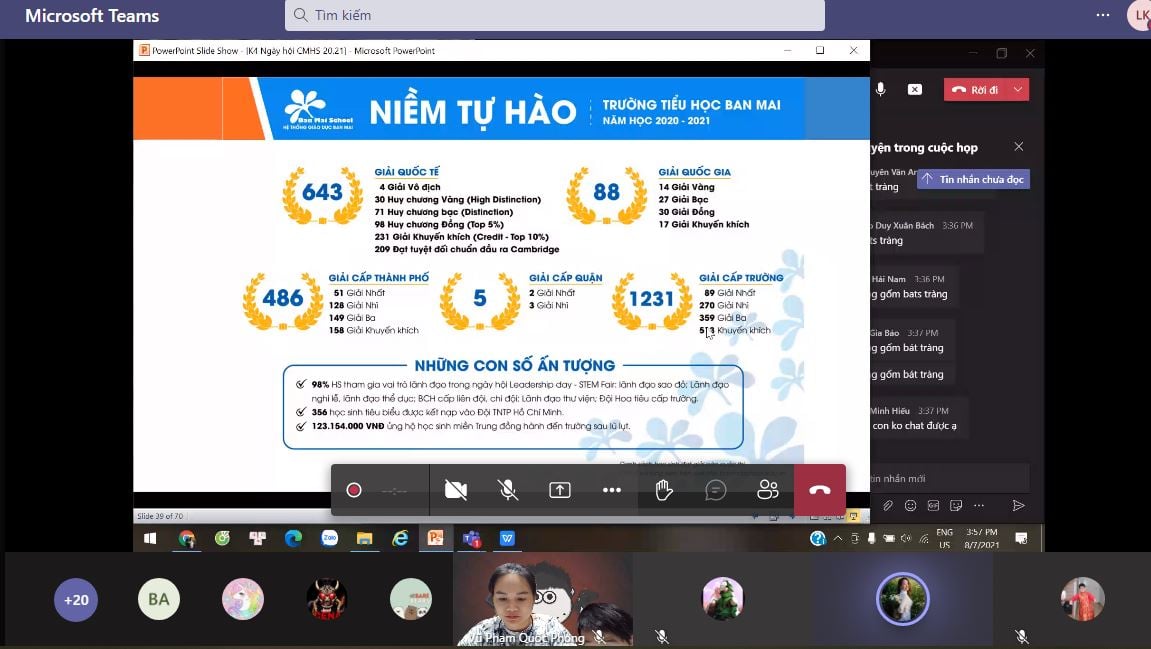This screenshot has width=1151, height=649.
Task: Click the red record button
Action: pos(353,490)
